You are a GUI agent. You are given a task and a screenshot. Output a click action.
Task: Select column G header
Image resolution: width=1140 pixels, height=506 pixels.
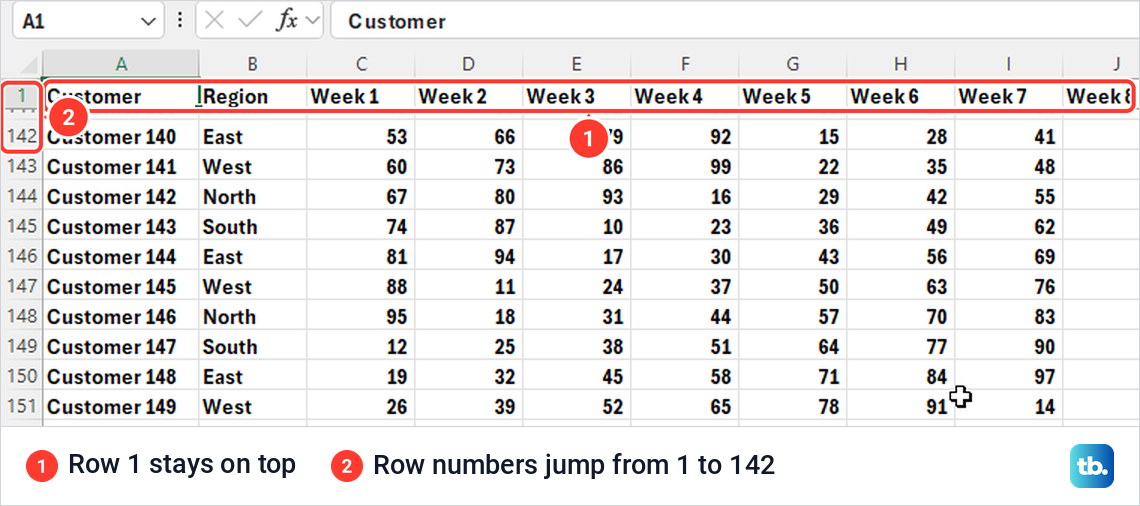coord(792,64)
